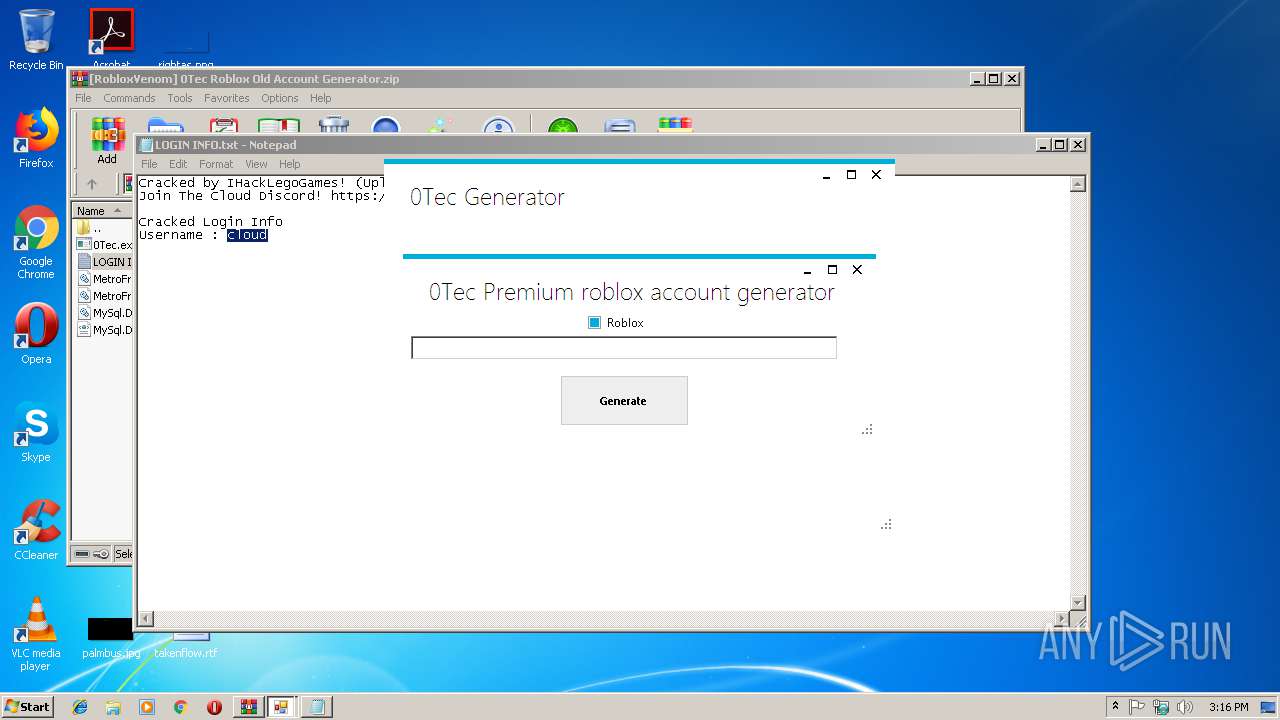Maximize the 0Tec Premium generator window
The height and width of the screenshot is (720, 1280).
click(x=832, y=270)
